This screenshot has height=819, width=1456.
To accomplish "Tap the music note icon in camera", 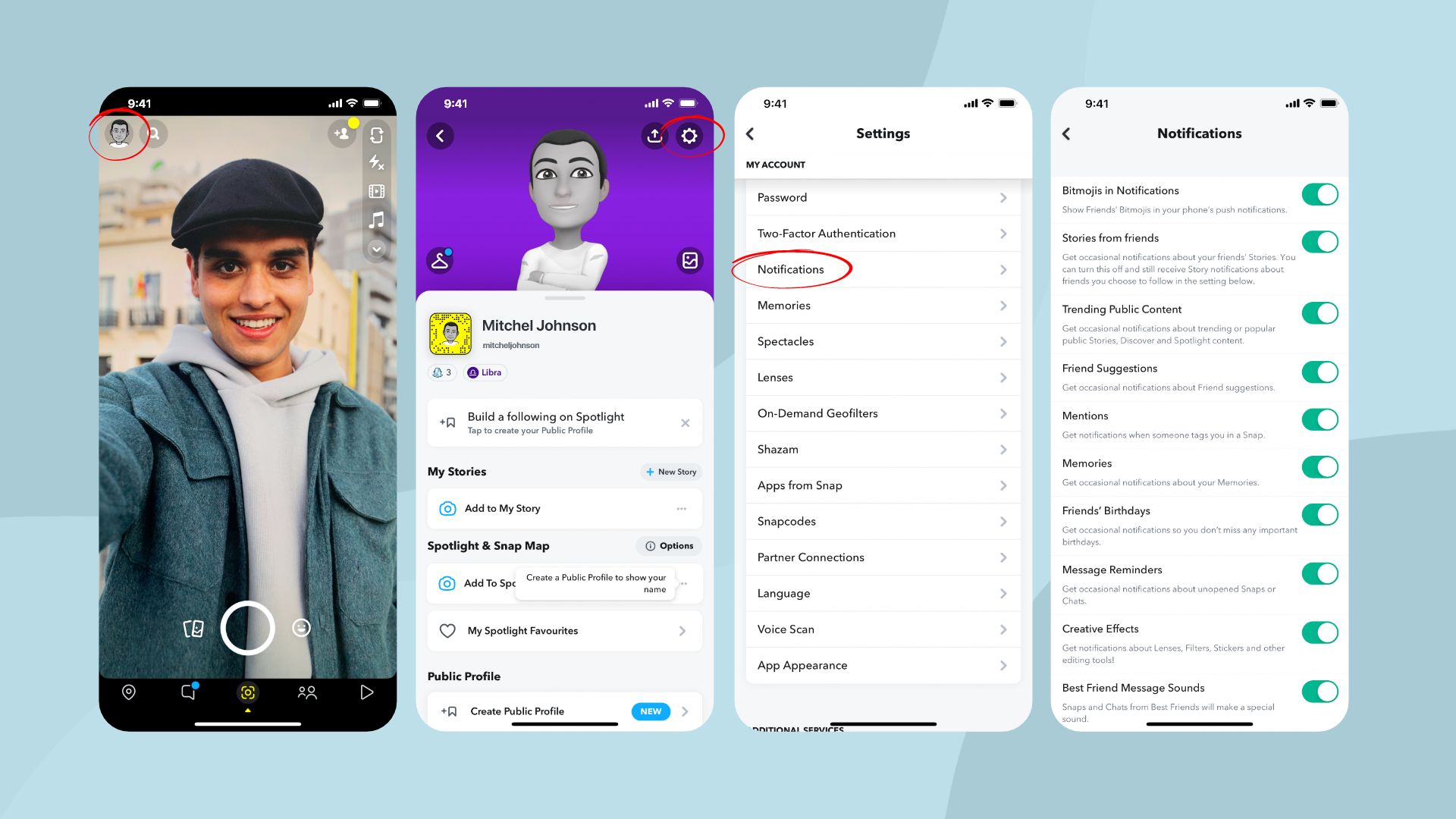I will point(376,221).
